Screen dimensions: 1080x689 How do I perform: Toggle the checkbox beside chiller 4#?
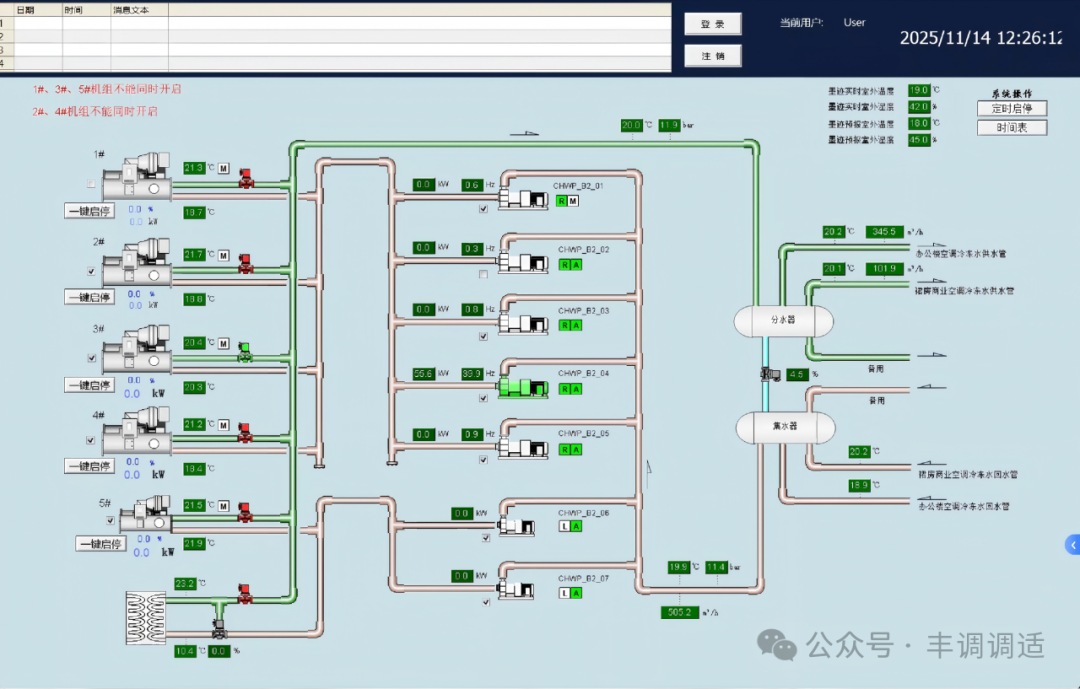click(x=90, y=440)
